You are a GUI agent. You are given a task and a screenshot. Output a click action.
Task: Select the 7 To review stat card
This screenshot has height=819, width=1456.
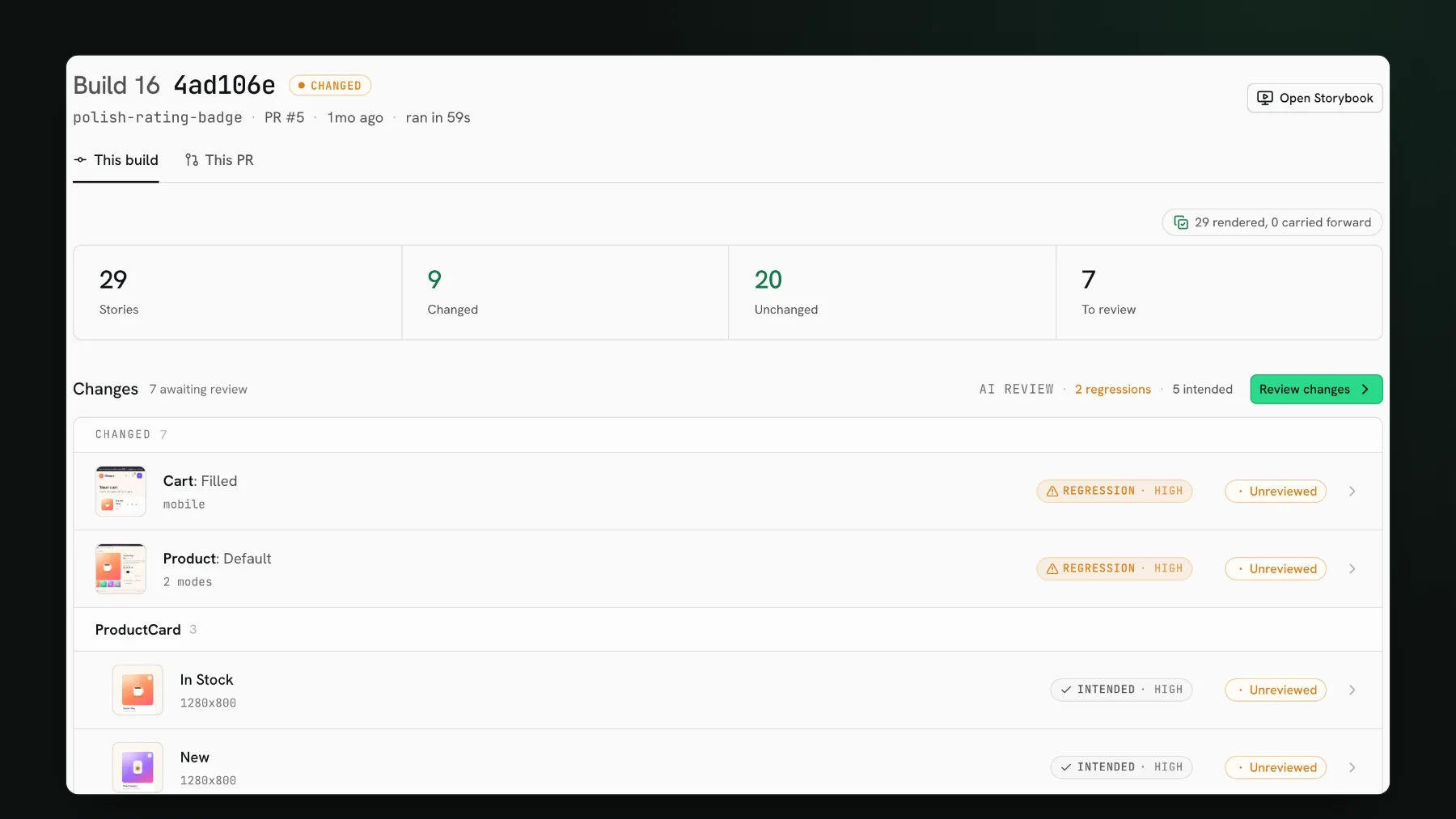point(1219,293)
